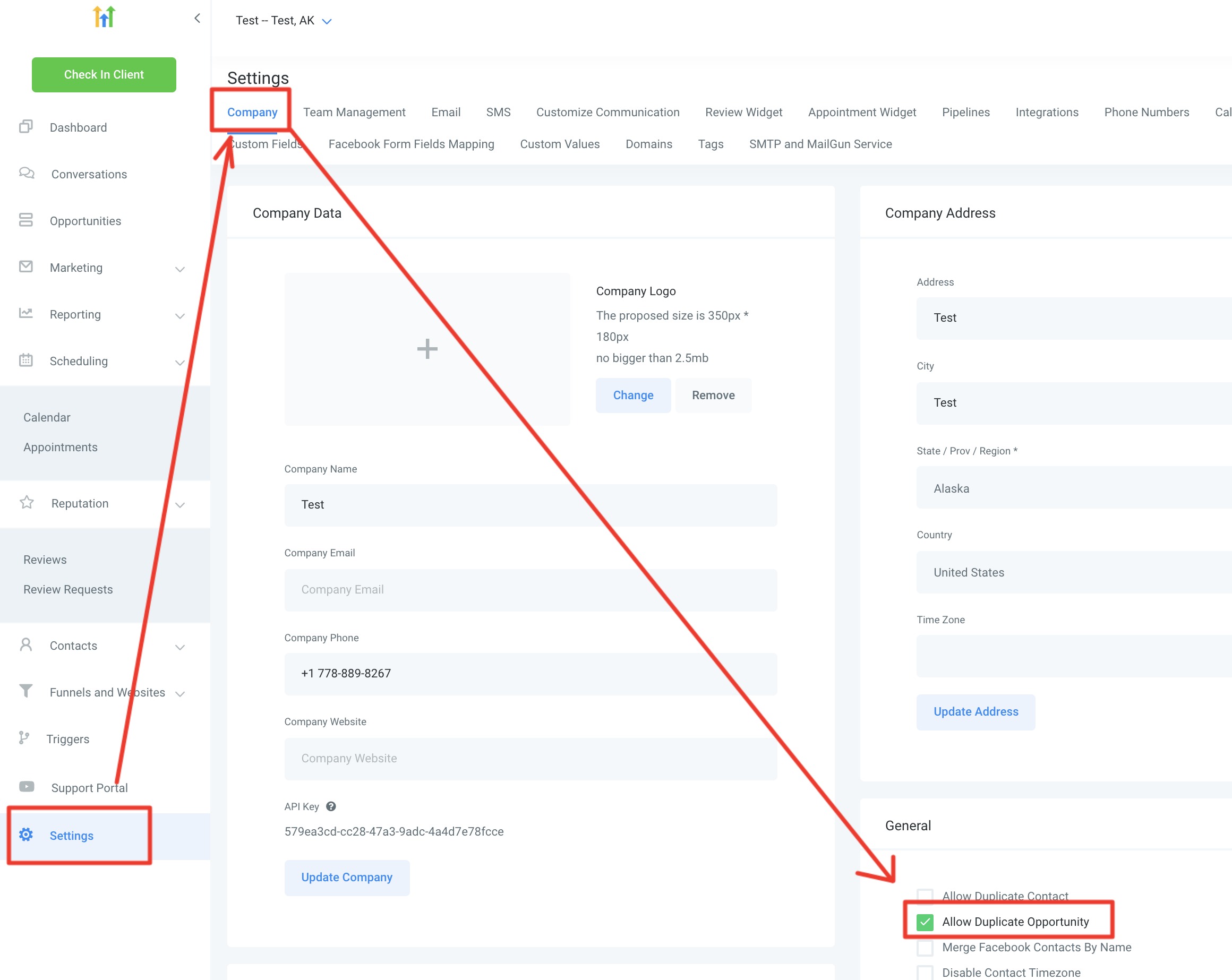Switch to the Team Management tab
Screen dimensions: 1232x980
[x=354, y=113]
